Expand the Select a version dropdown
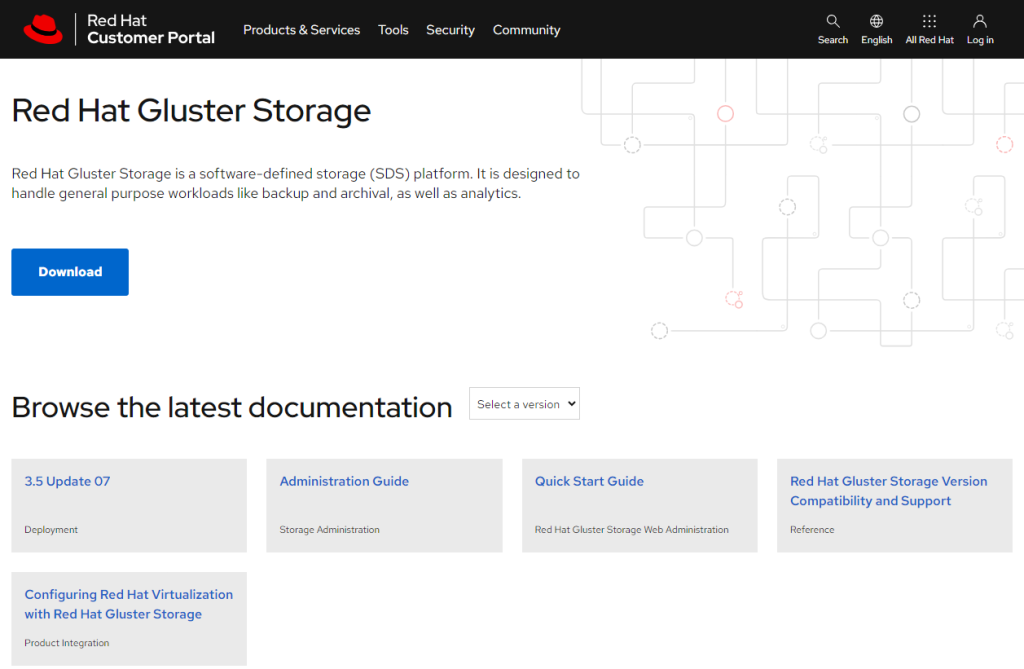Viewport: 1024px width, 669px height. 524,404
